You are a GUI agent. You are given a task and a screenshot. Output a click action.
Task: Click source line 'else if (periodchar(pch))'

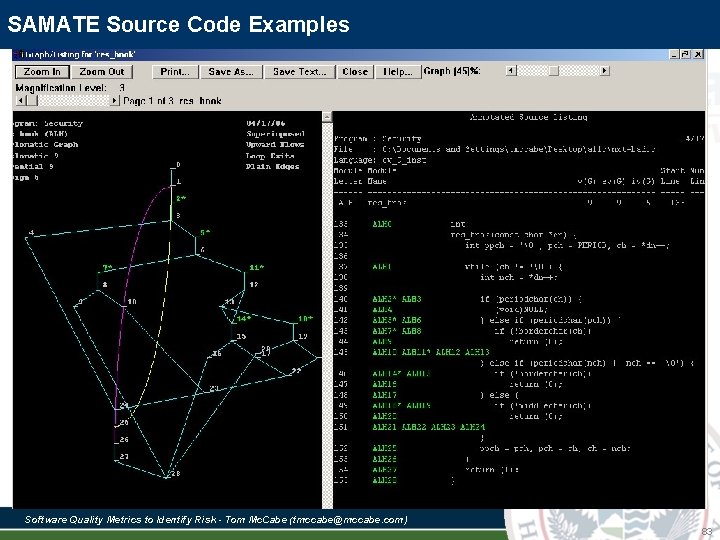pos(550,320)
